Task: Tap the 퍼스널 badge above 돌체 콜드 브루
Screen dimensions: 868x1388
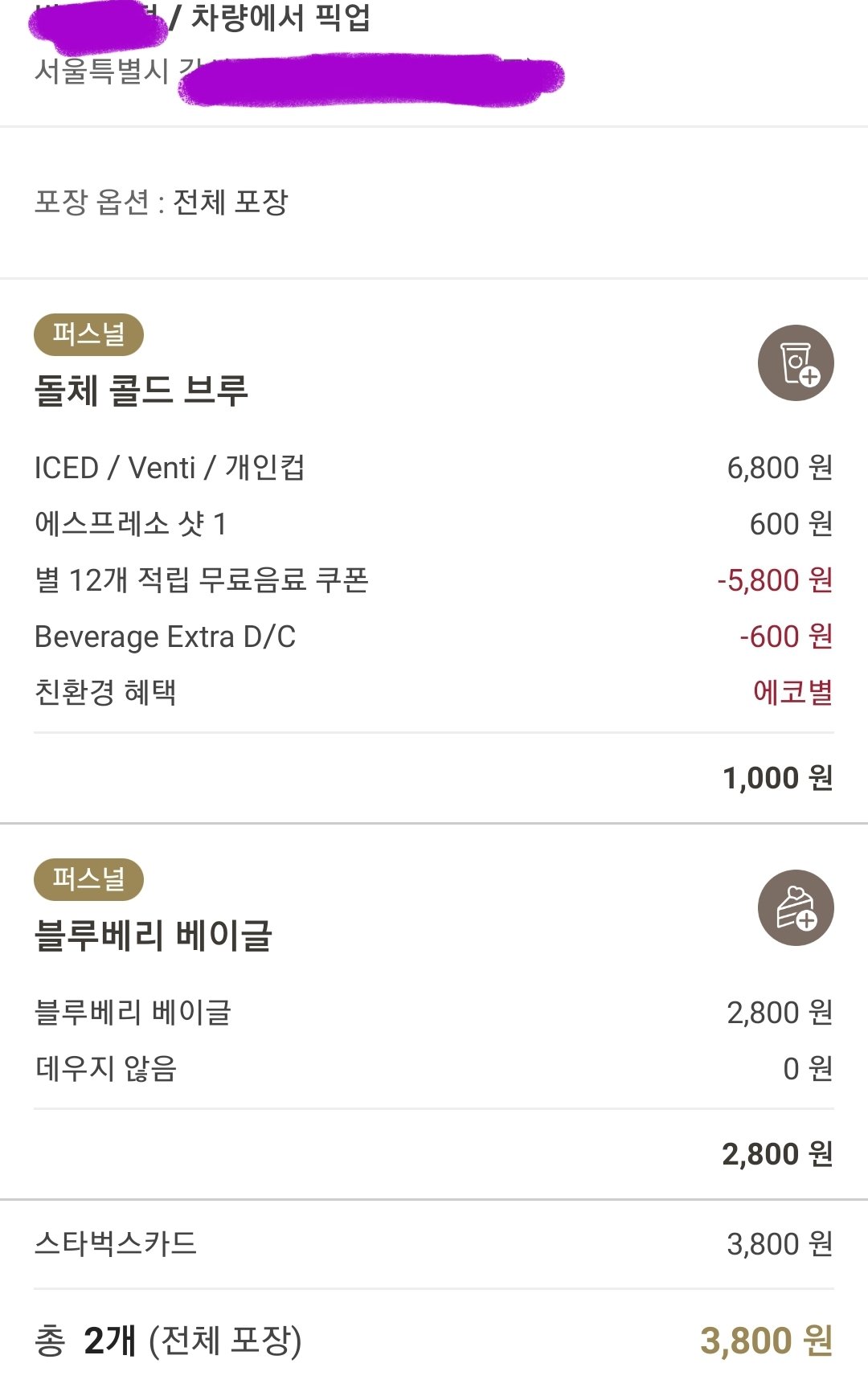Action: point(88,334)
